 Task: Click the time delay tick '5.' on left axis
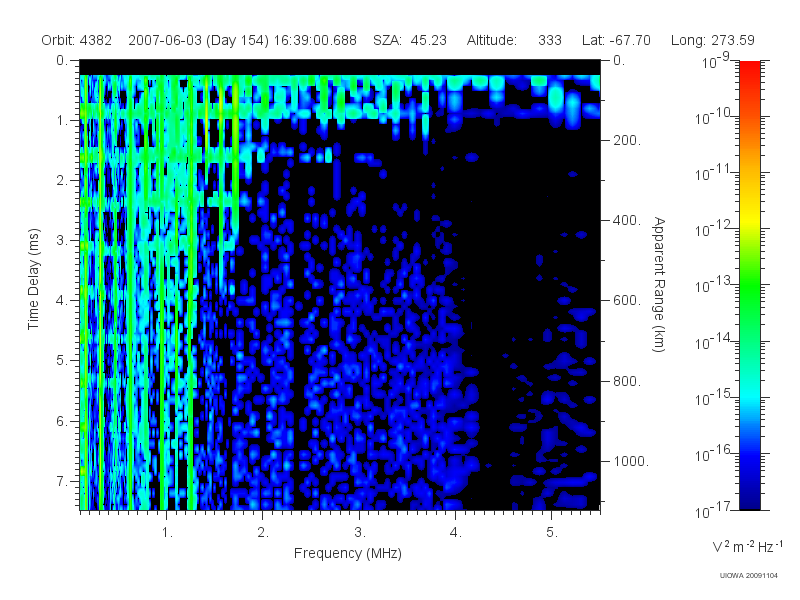pyautogui.click(x=62, y=361)
